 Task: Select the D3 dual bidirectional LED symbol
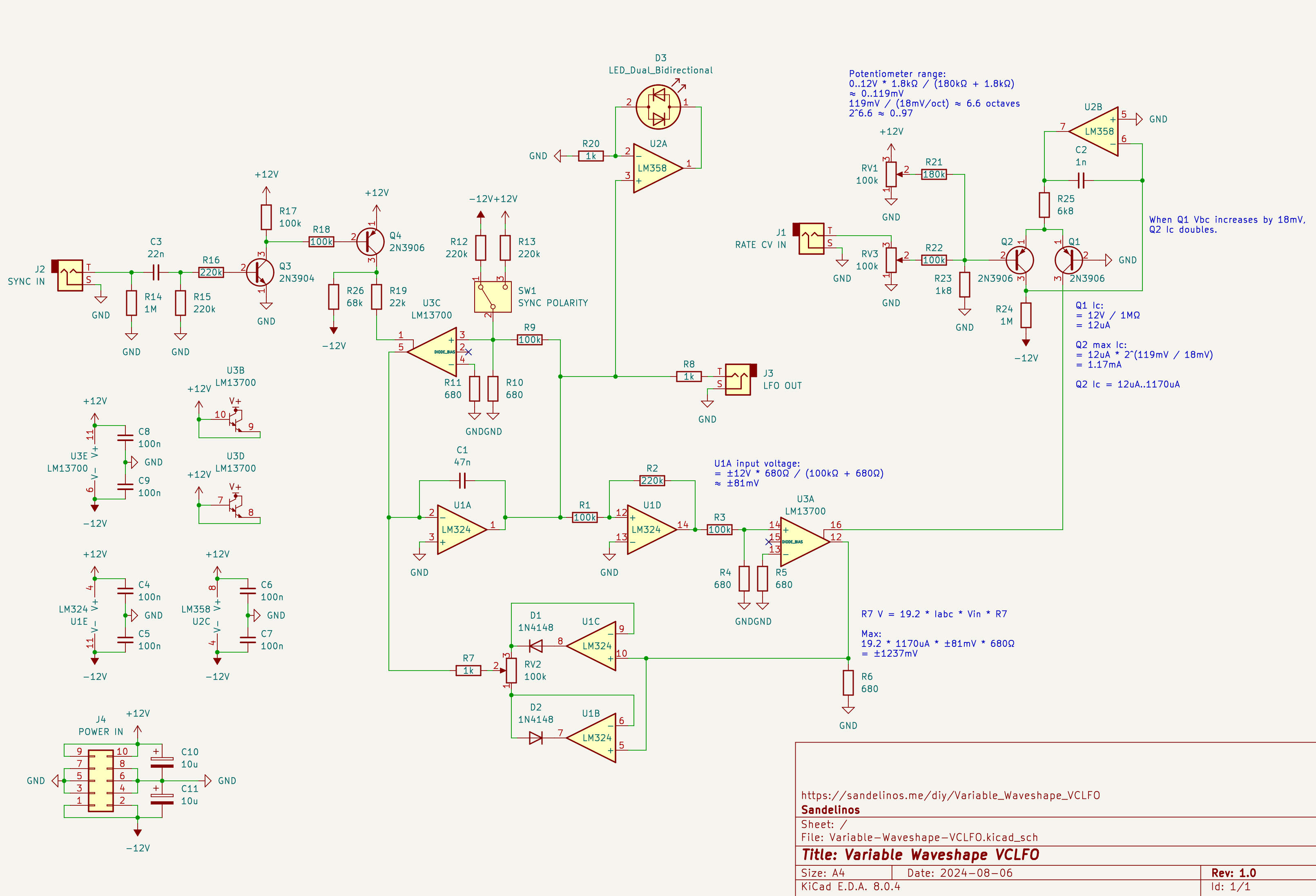point(658,107)
